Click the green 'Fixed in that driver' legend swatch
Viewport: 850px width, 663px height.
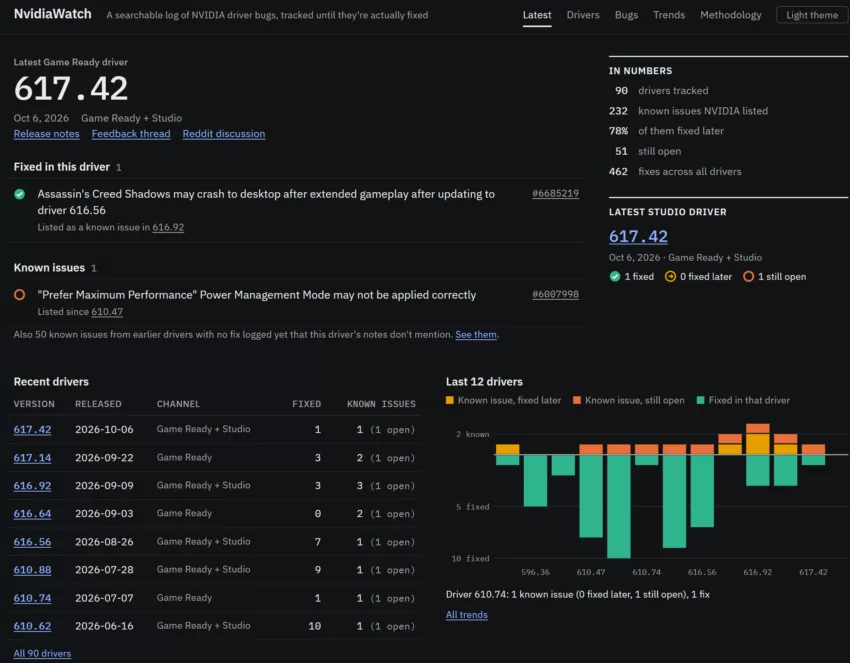pos(700,400)
